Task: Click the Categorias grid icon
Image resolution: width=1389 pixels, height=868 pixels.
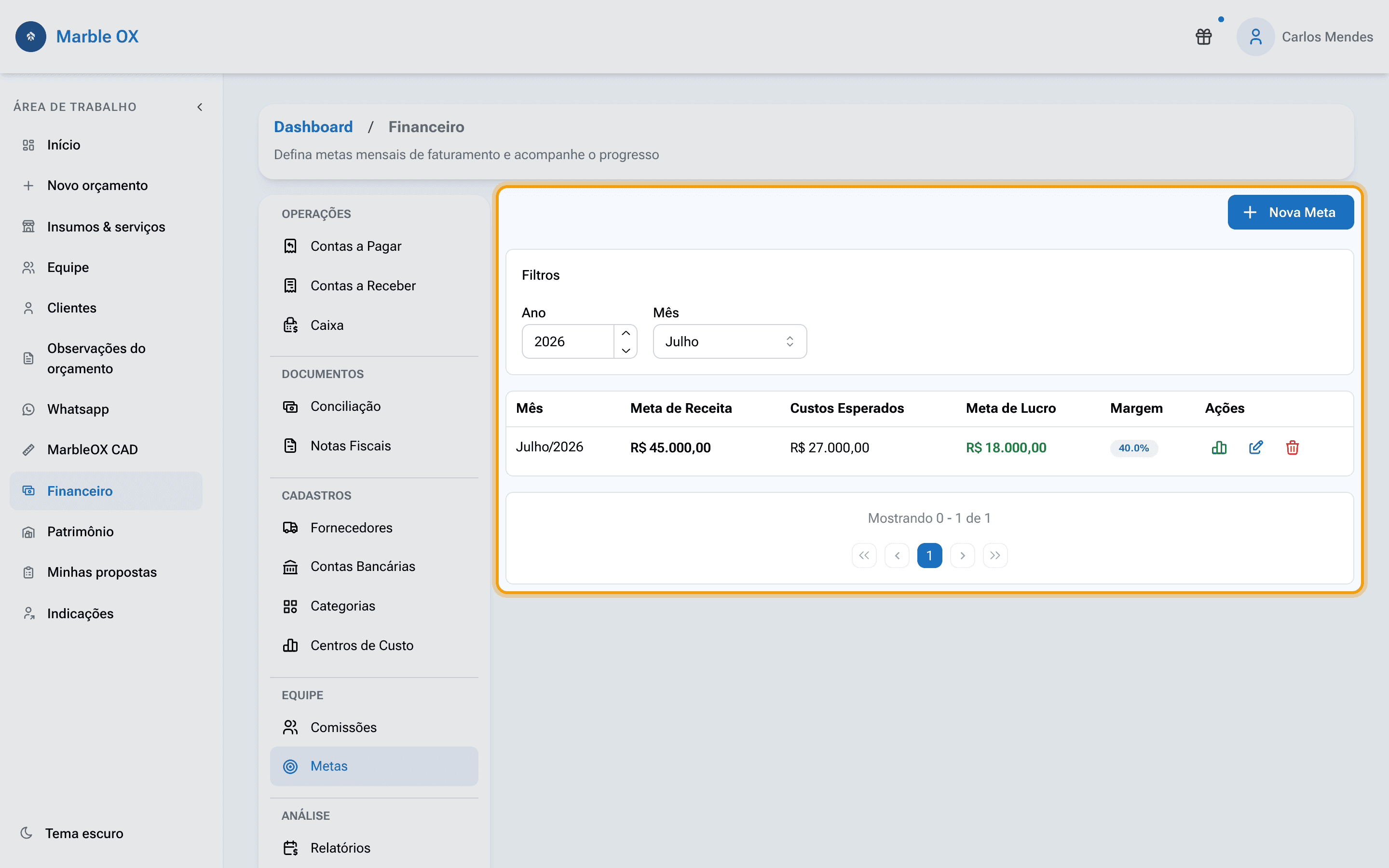Action: tap(290, 606)
